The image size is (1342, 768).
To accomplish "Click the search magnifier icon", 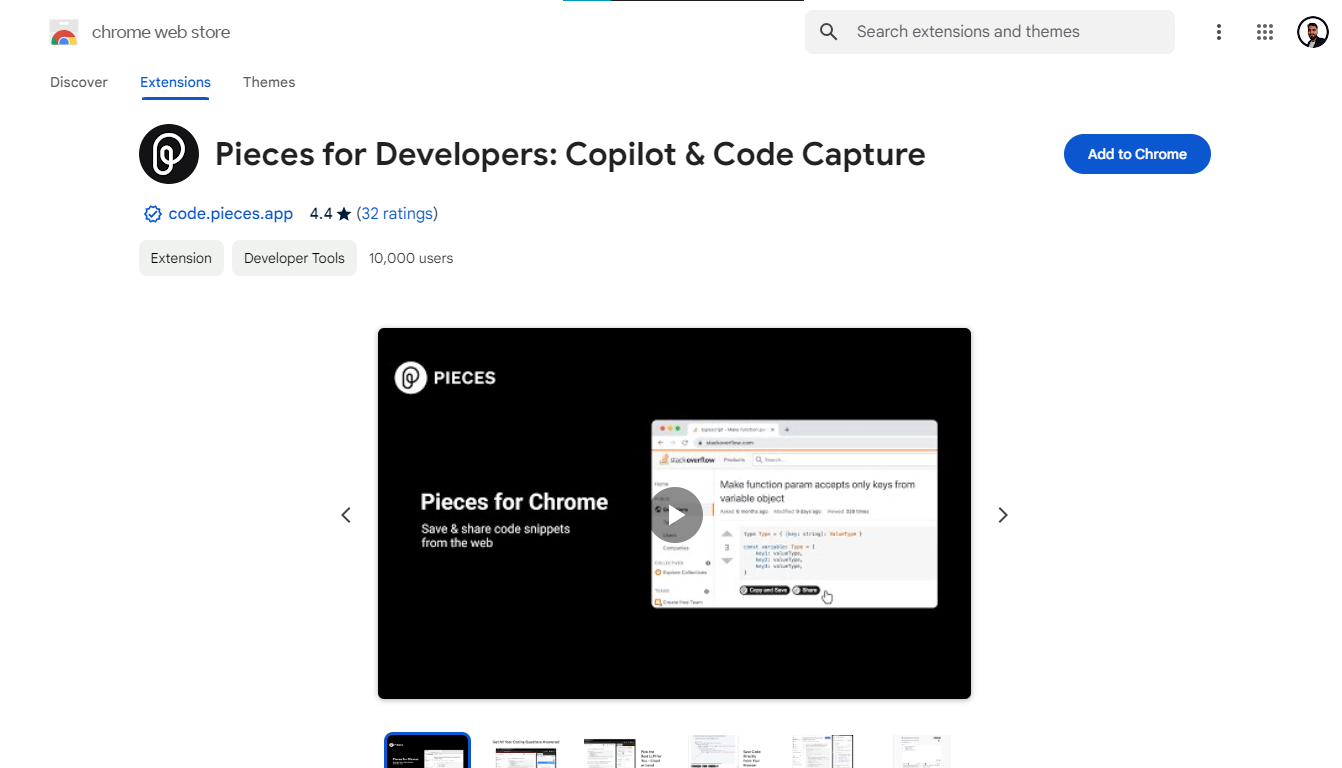I will [829, 31].
